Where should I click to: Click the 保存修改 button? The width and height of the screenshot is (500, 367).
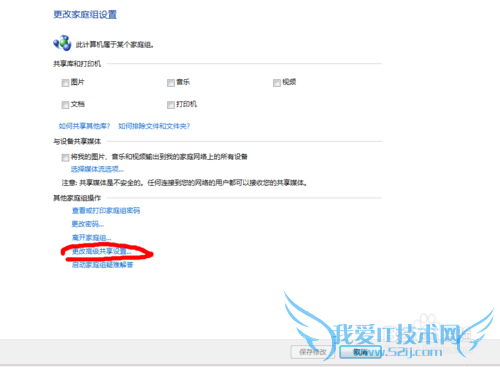point(313,352)
